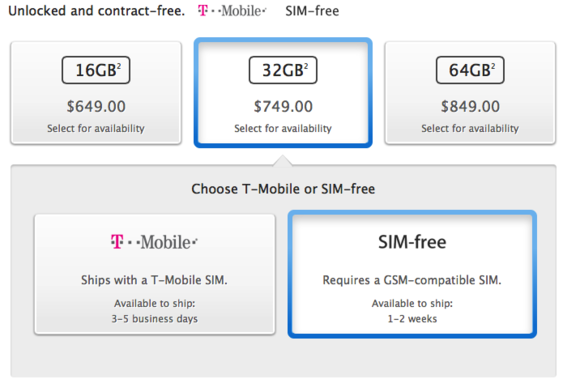The width and height of the screenshot is (580, 392).
Task: Click the 'Ships with a T-Mobile SIM' text
Action: (x=154, y=280)
